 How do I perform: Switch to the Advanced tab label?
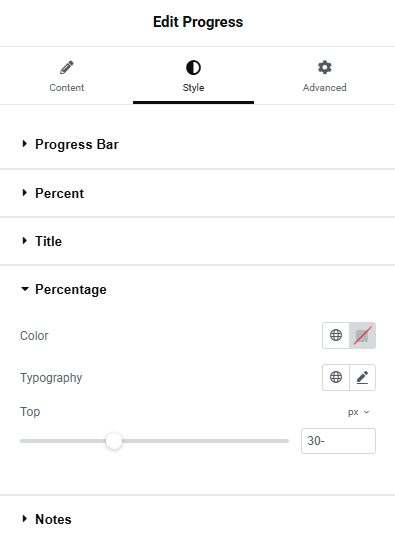point(325,88)
